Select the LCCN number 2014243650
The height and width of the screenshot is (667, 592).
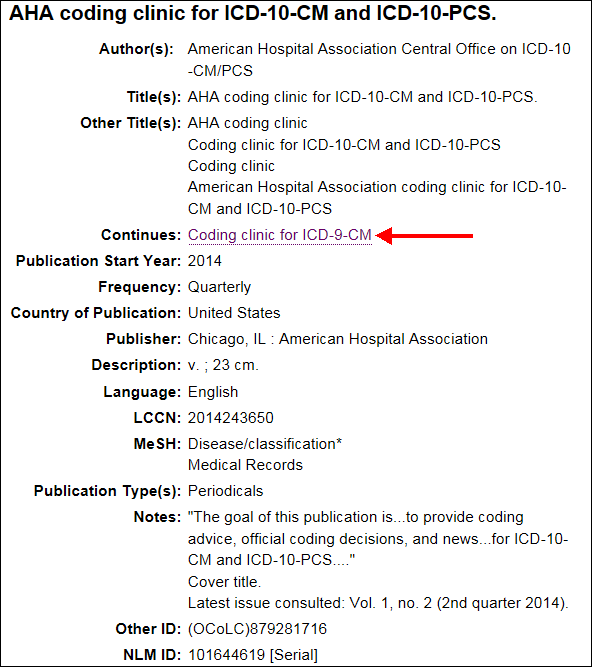click(231, 418)
